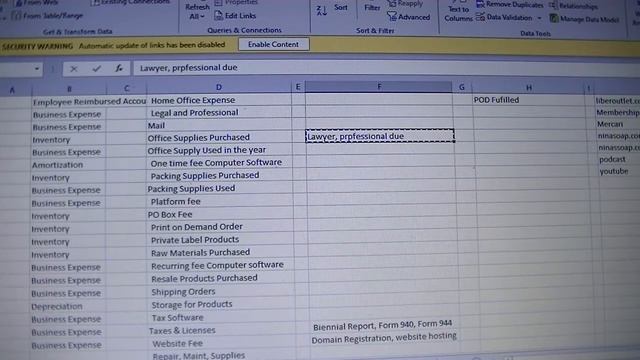Click the Sort A to Z icon
The image size is (640, 360).
(x=322, y=11)
